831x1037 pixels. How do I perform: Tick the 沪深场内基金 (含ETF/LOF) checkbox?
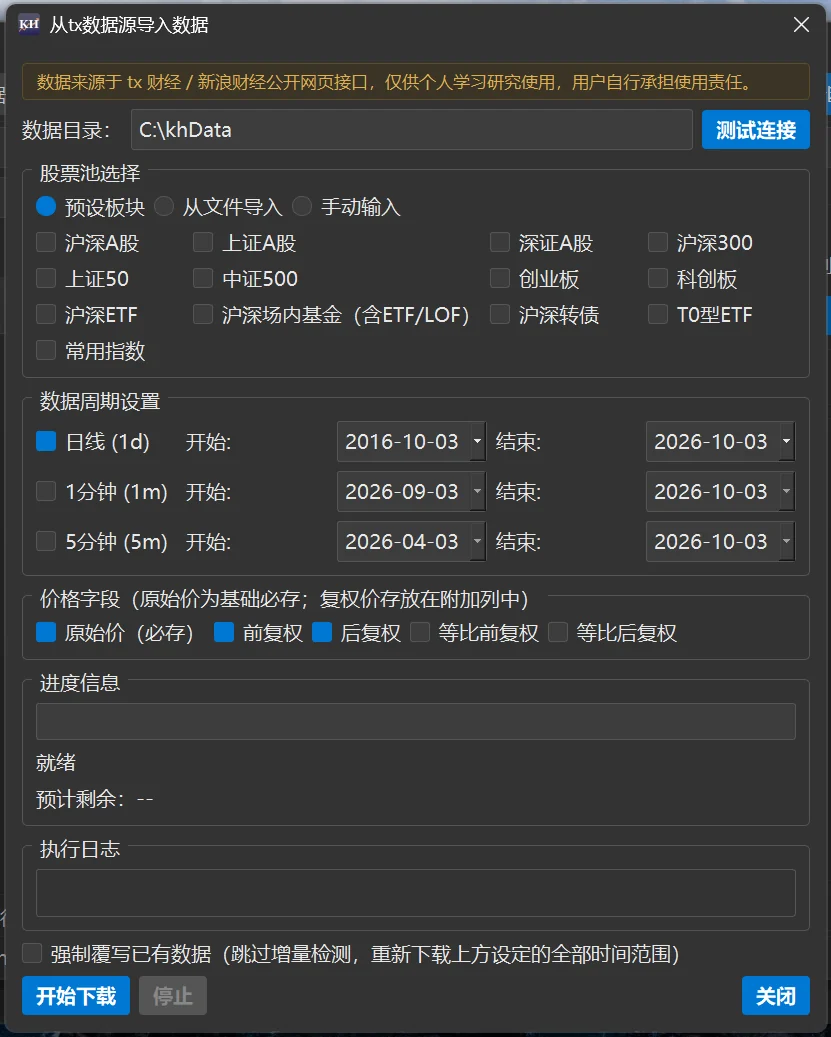203,314
